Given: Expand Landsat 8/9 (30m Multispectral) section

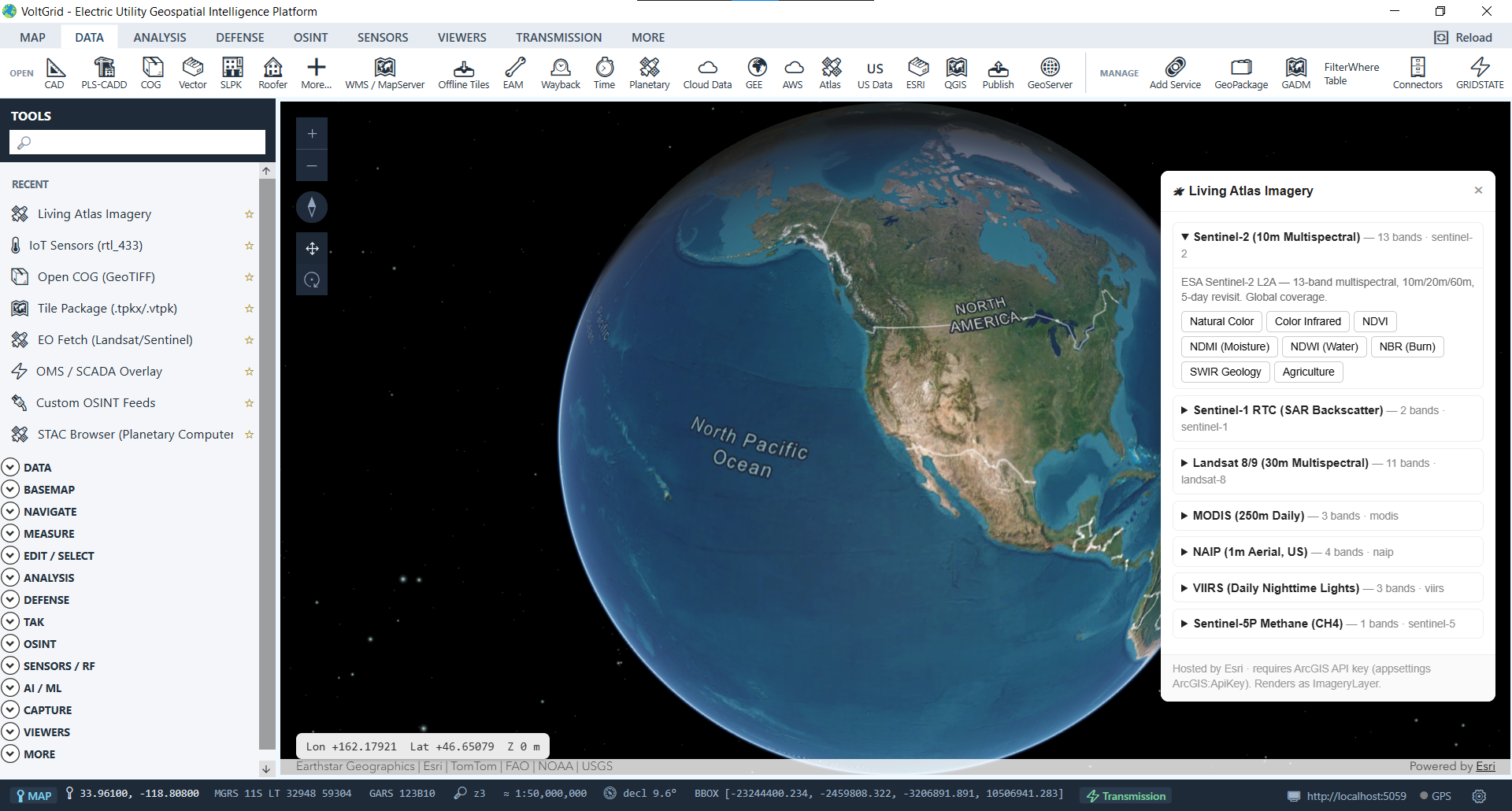Looking at the screenshot, I should (x=1327, y=471).
